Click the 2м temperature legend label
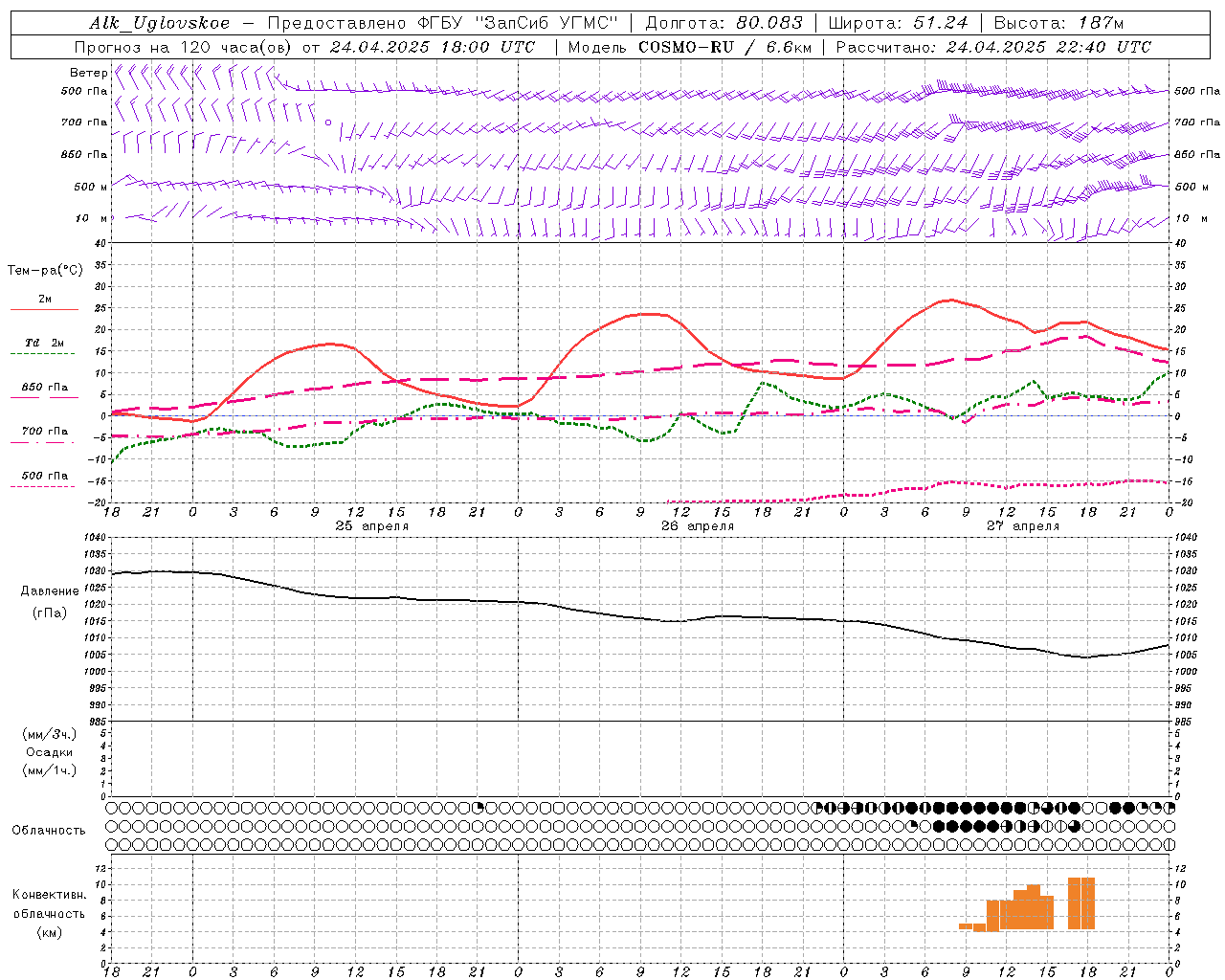Image resolution: width=1225 pixels, height=980 pixels. pos(45,299)
